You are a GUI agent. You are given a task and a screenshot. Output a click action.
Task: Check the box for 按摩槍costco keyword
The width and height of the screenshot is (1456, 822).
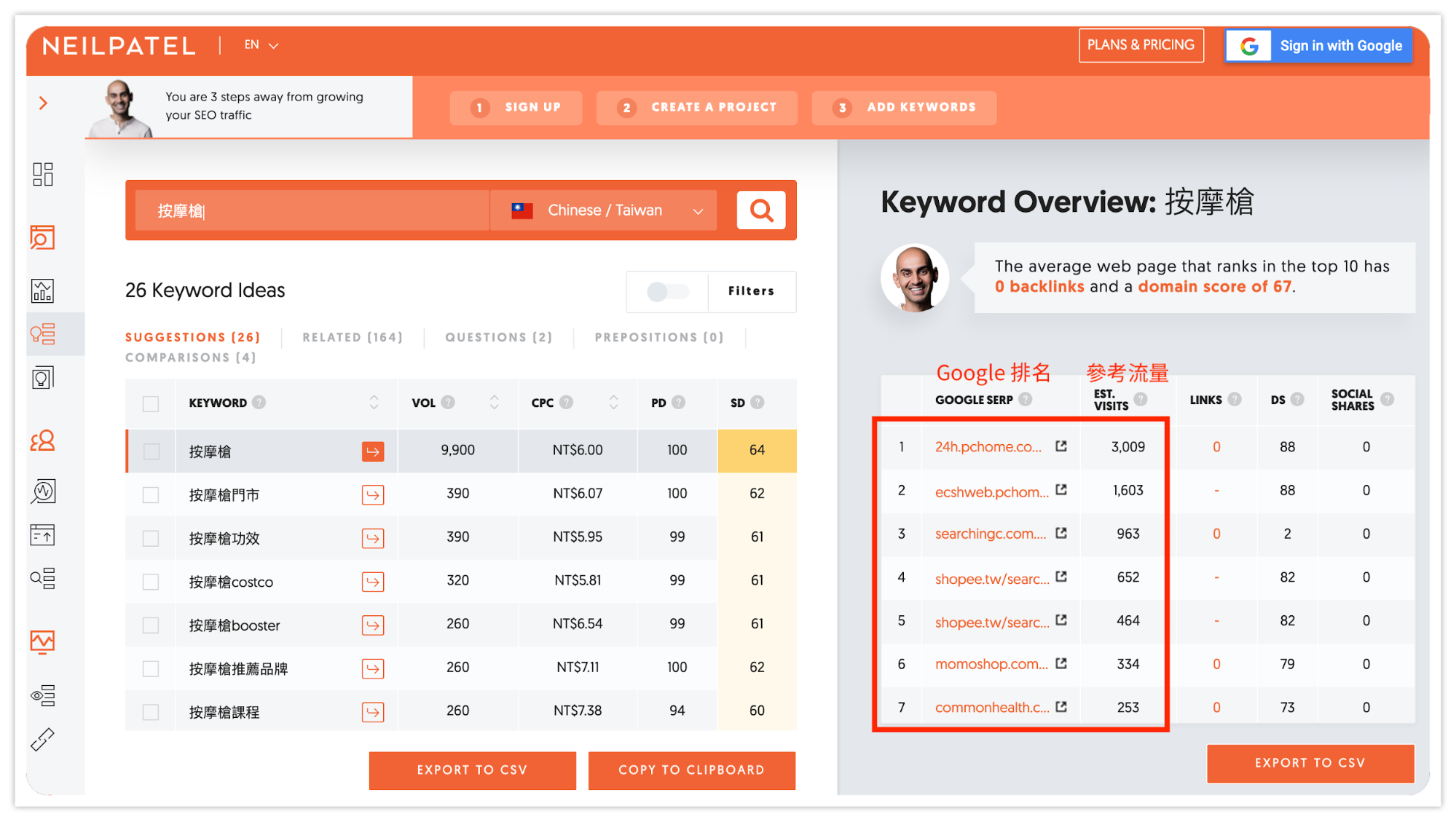[151, 582]
